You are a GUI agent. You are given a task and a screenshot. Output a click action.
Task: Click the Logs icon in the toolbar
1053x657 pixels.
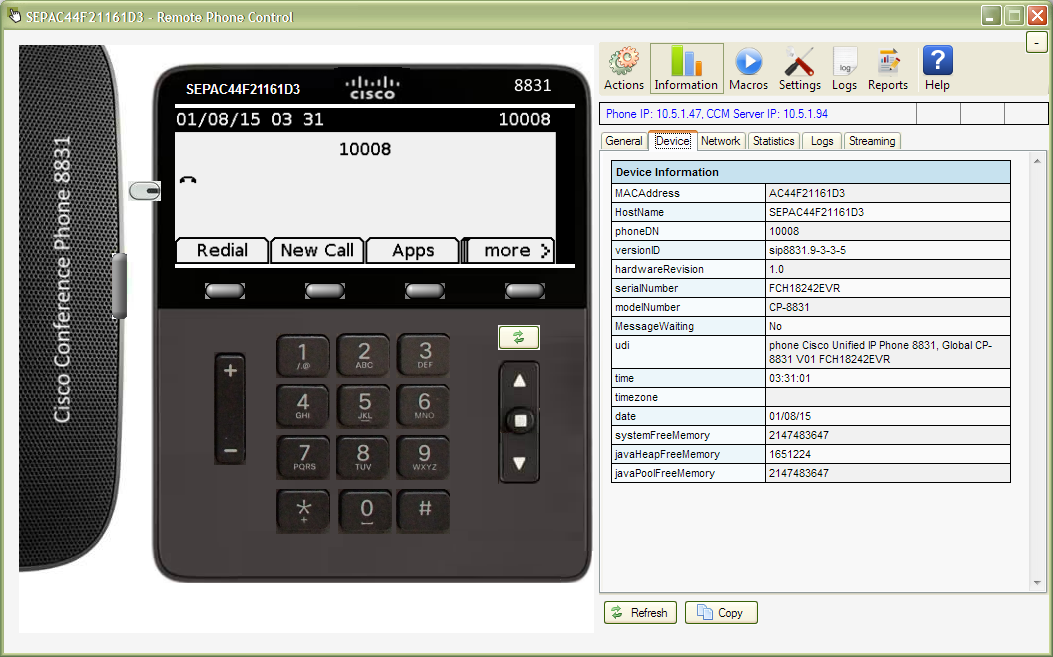(x=845, y=67)
